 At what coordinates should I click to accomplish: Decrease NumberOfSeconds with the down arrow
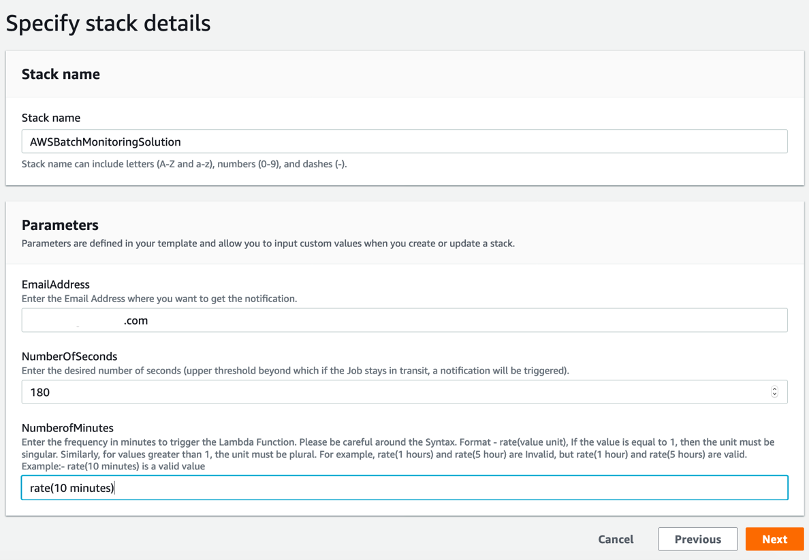tap(775, 397)
